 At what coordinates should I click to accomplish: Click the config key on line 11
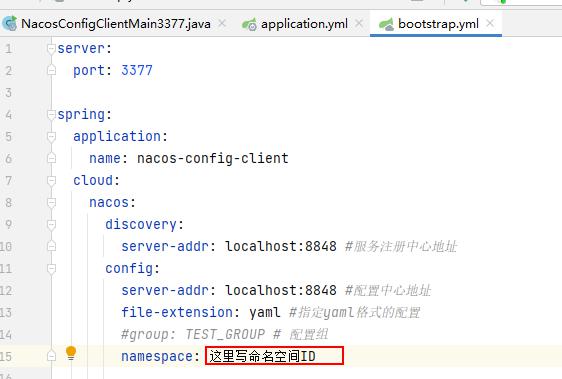pyautogui.click(x=129, y=269)
